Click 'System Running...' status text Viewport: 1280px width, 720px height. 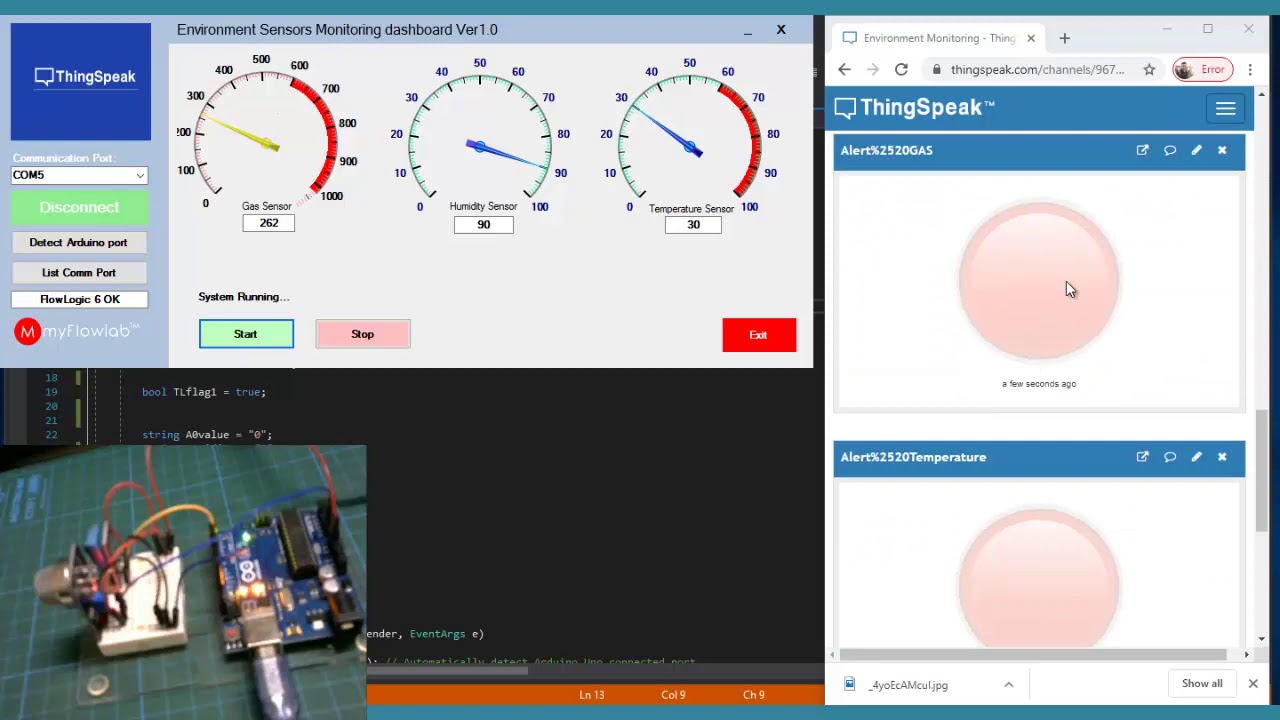click(244, 297)
